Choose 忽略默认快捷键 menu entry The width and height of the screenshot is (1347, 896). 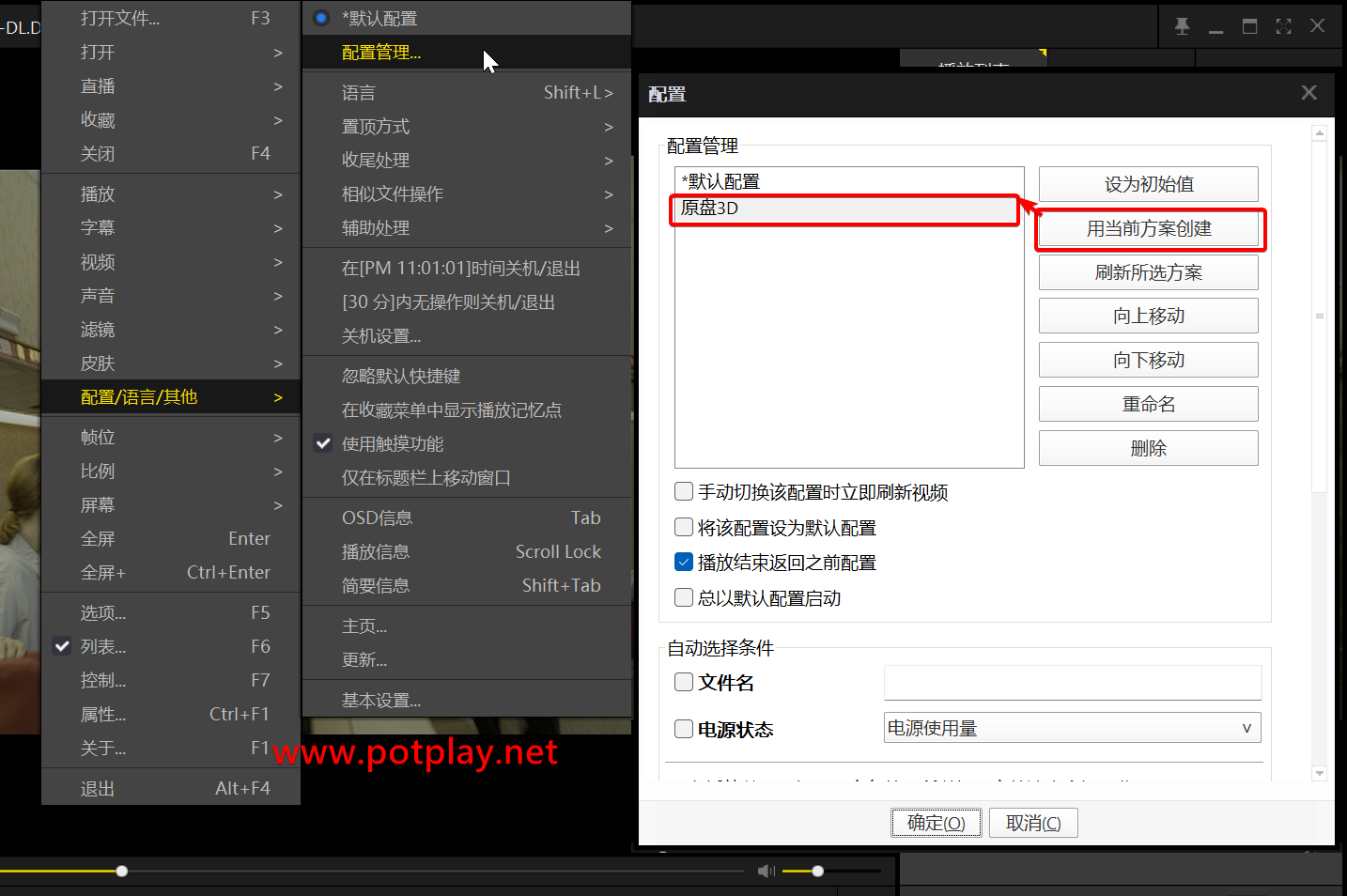(467, 377)
